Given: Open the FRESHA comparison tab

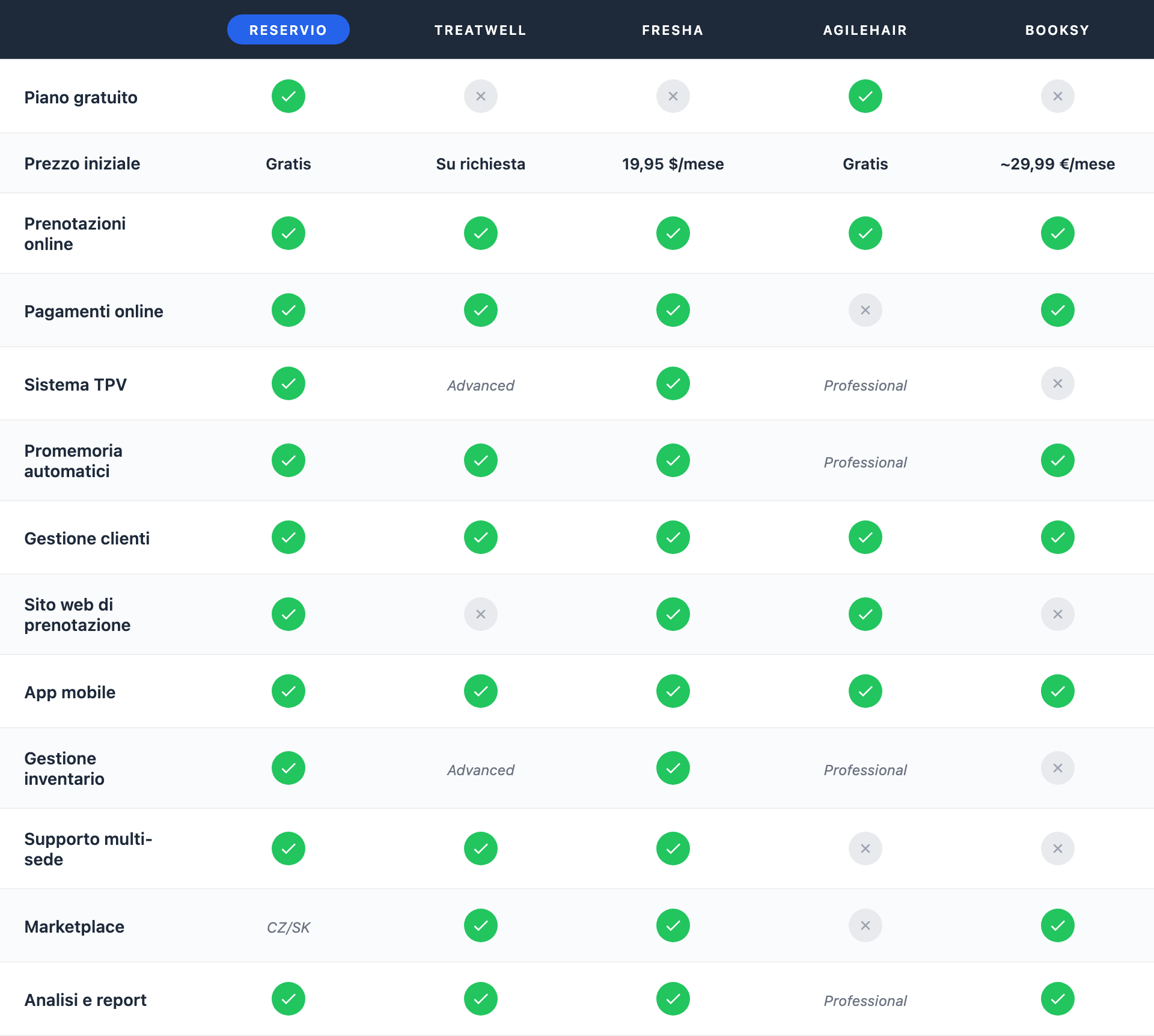Looking at the screenshot, I should [x=673, y=29].
